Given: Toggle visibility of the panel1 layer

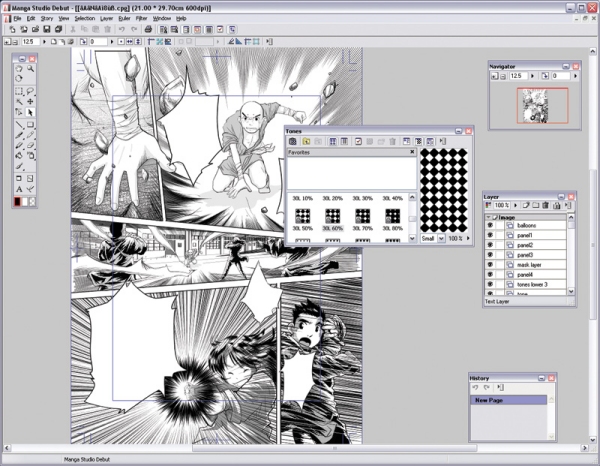Looking at the screenshot, I should 490,235.
